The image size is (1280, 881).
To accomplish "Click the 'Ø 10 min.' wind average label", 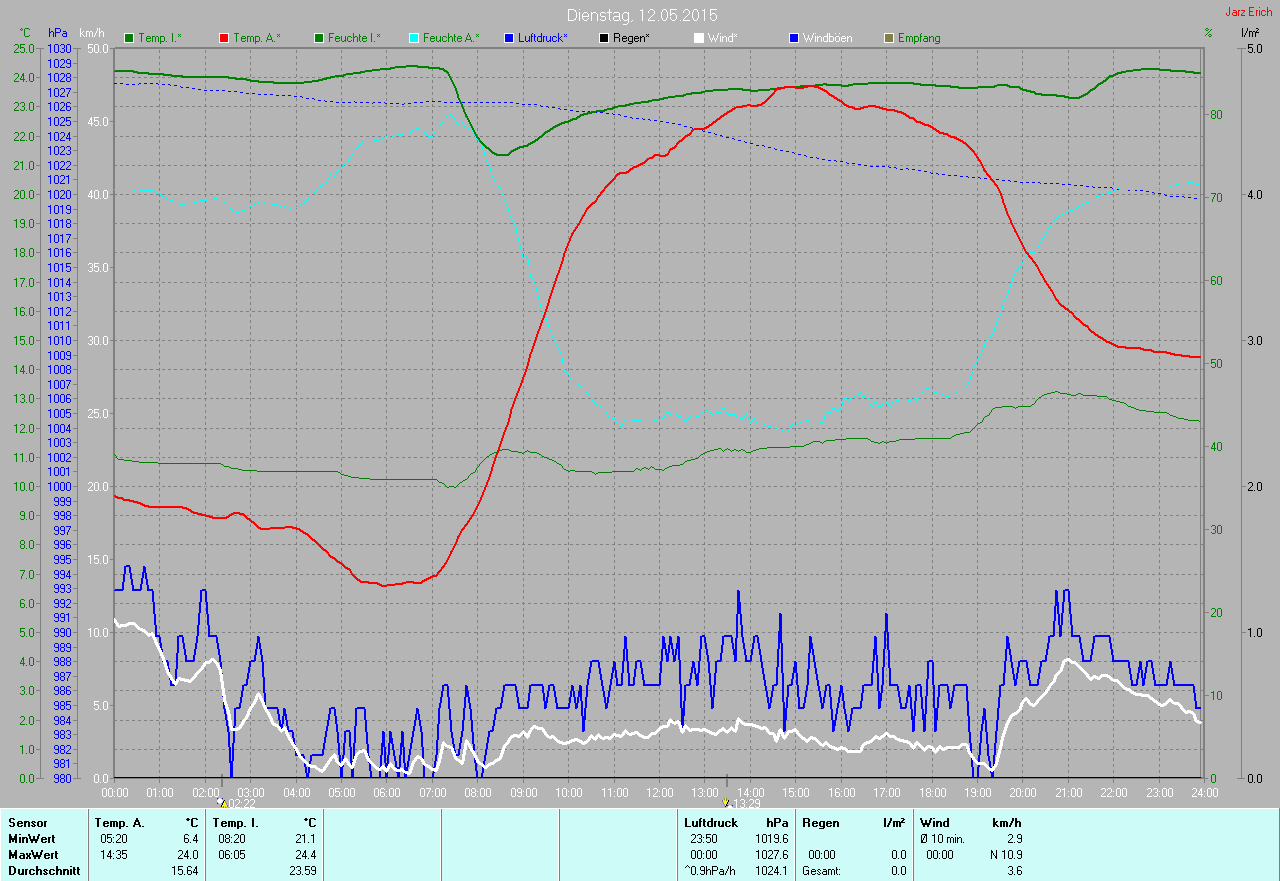I will point(943,839).
